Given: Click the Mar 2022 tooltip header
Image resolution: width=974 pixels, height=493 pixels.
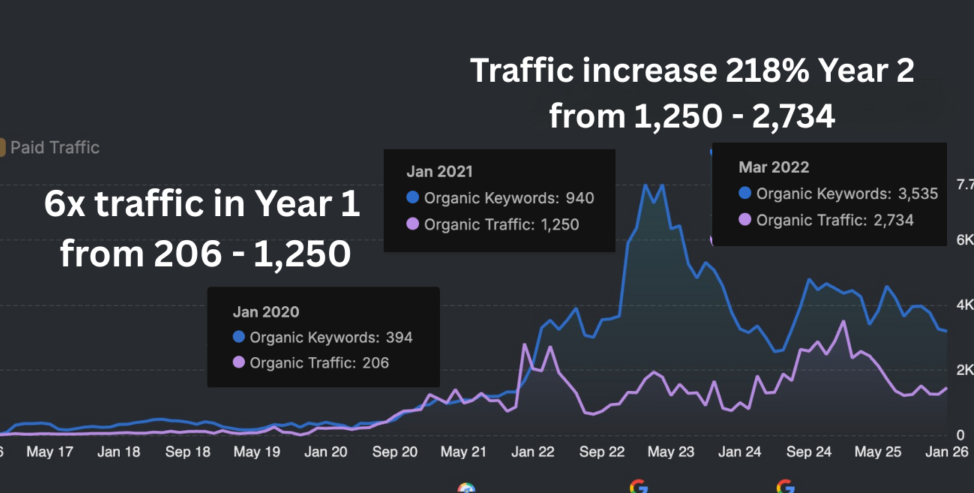Looking at the screenshot, I should pyautogui.click(x=773, y=167).
